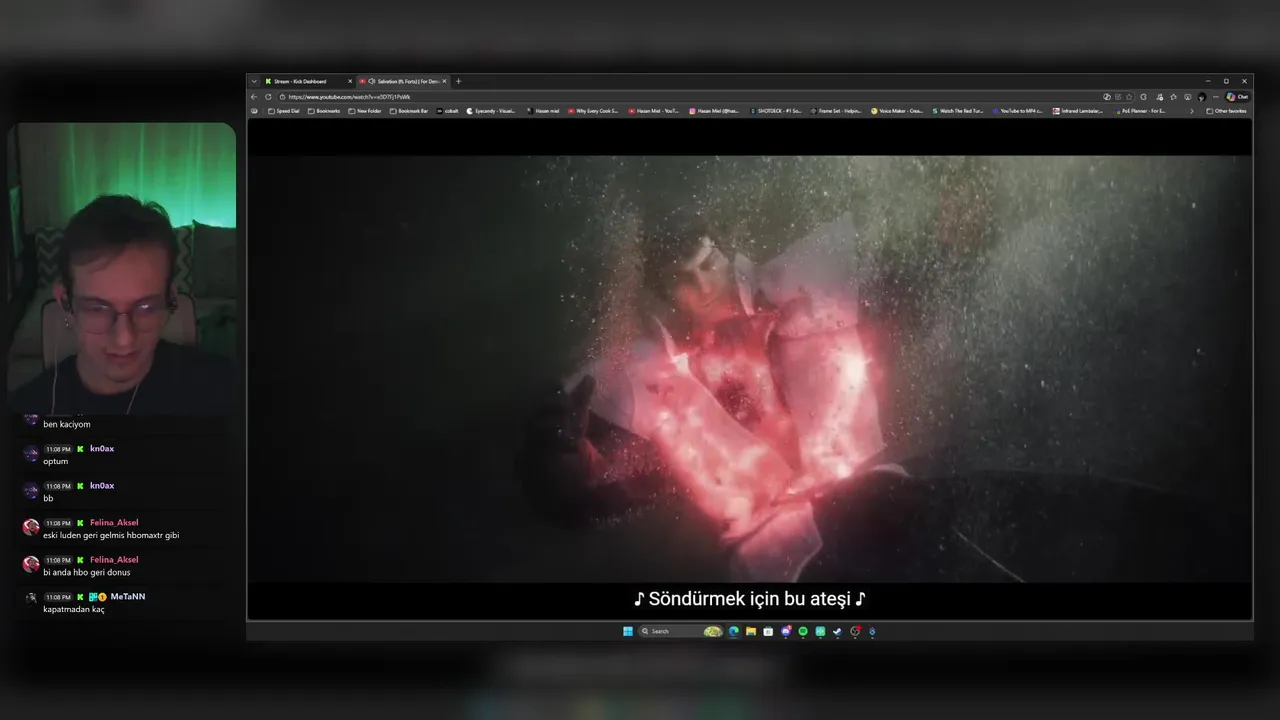Open the cobalt bookmark
Image resolution: width=1280 pixels, height=720 pixels.
click(448, 111)
